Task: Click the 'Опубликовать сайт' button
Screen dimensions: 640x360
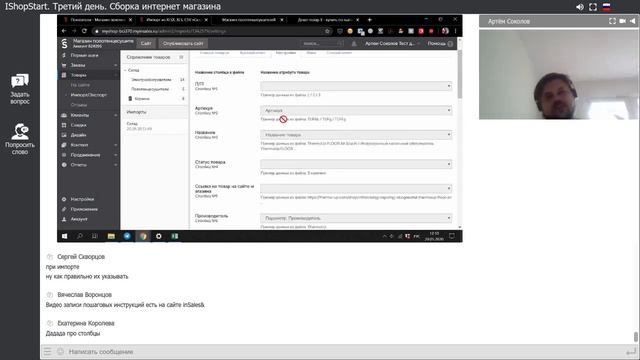Action: coord(182,43)
